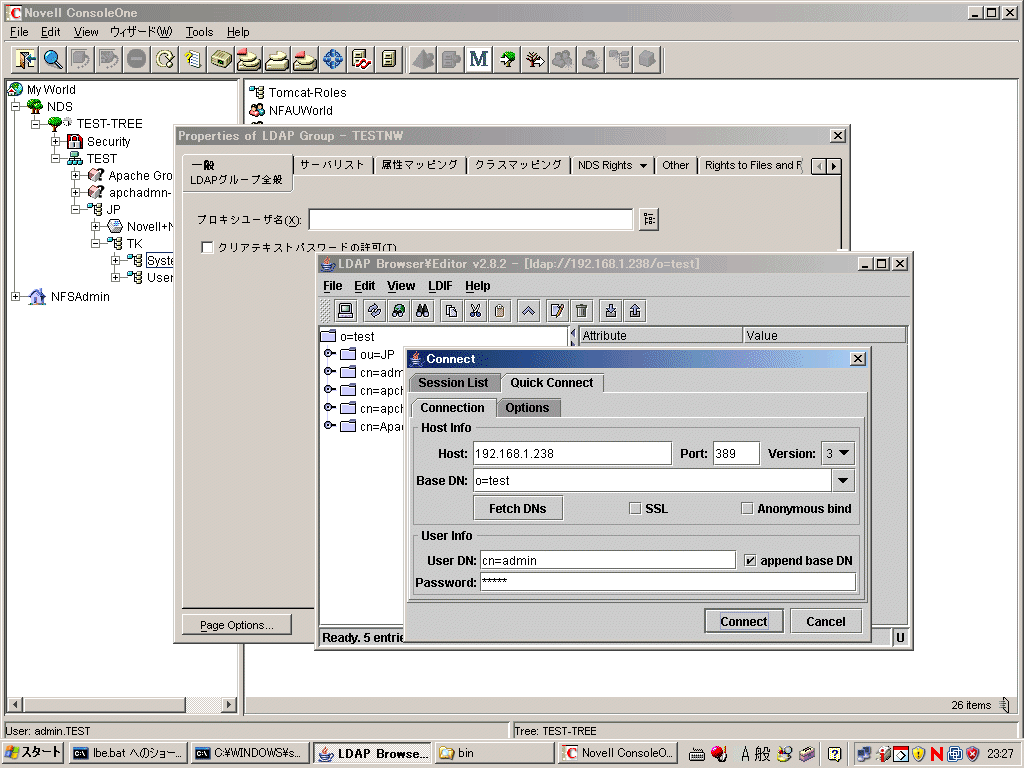Click the trash Delete icon in LDAP Browser toolbar
The width and height of the screenshot is (1024, 768).
581,311
